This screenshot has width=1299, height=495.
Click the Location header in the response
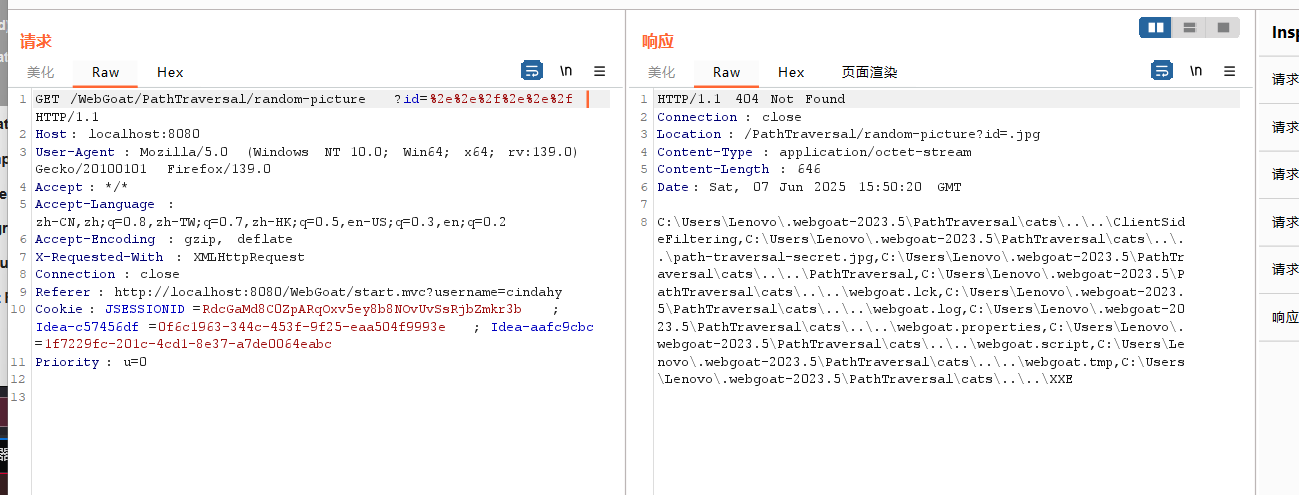tap(683, 134)
